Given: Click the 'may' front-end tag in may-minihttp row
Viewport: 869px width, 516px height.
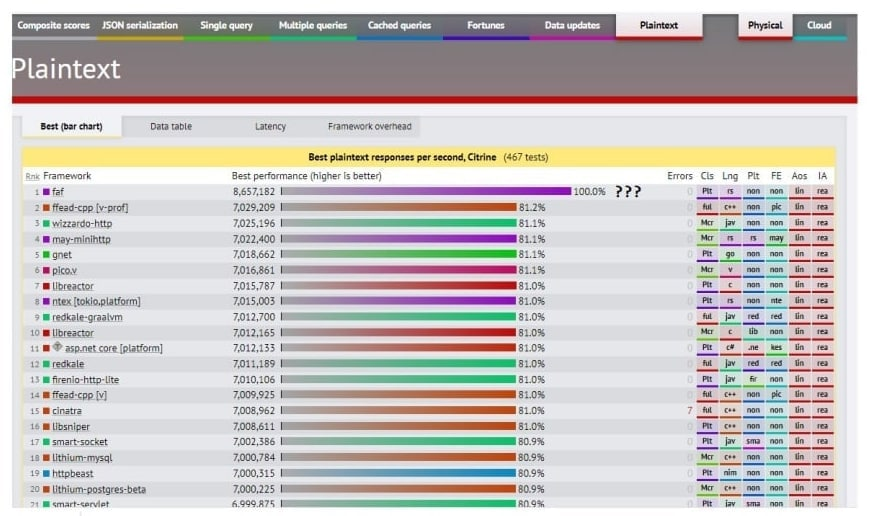Looking at the screenshot, I should [776, 238].
